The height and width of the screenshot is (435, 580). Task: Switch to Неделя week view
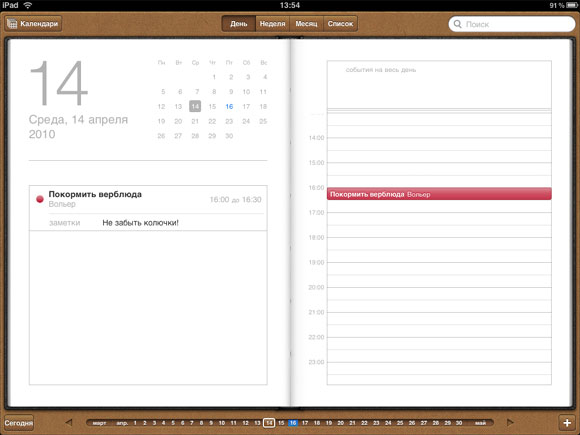272,24
